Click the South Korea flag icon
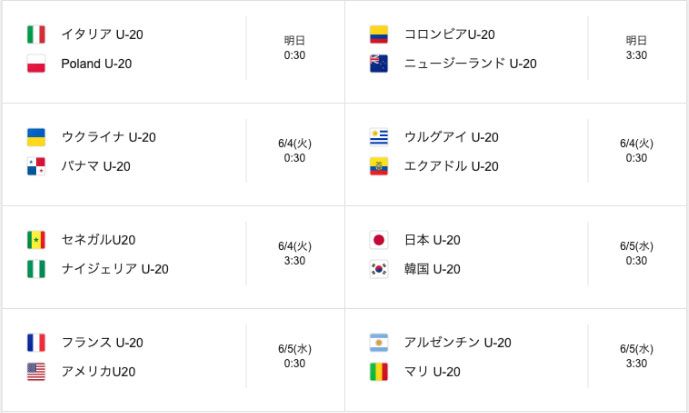This screenshot has width=689, height=413. point(378,269)
